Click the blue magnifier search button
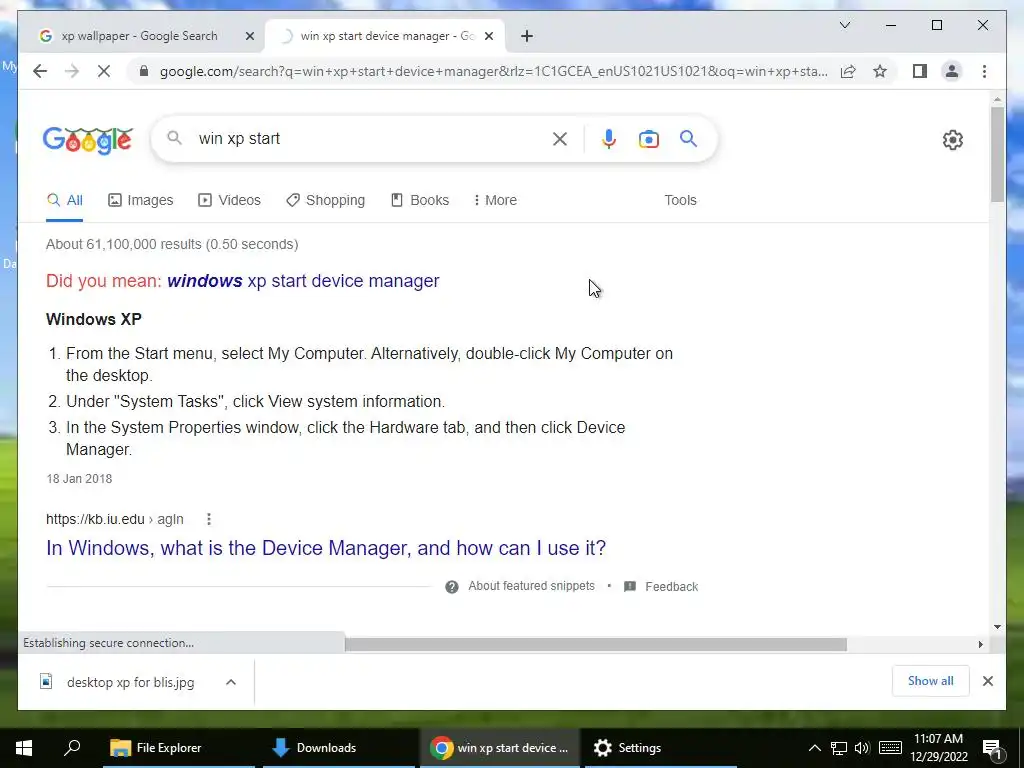Screen dimensions: 1024x768 pos(688,138)
